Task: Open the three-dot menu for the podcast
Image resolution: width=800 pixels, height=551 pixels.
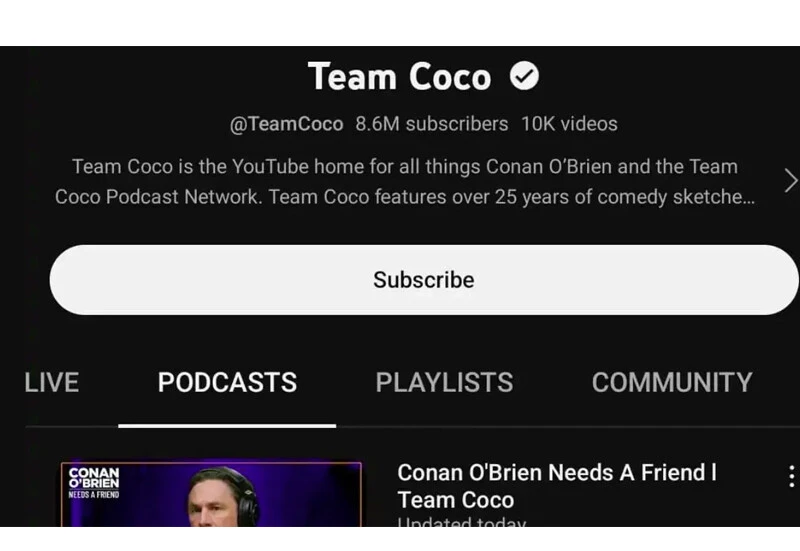Action: coord(790,476)
